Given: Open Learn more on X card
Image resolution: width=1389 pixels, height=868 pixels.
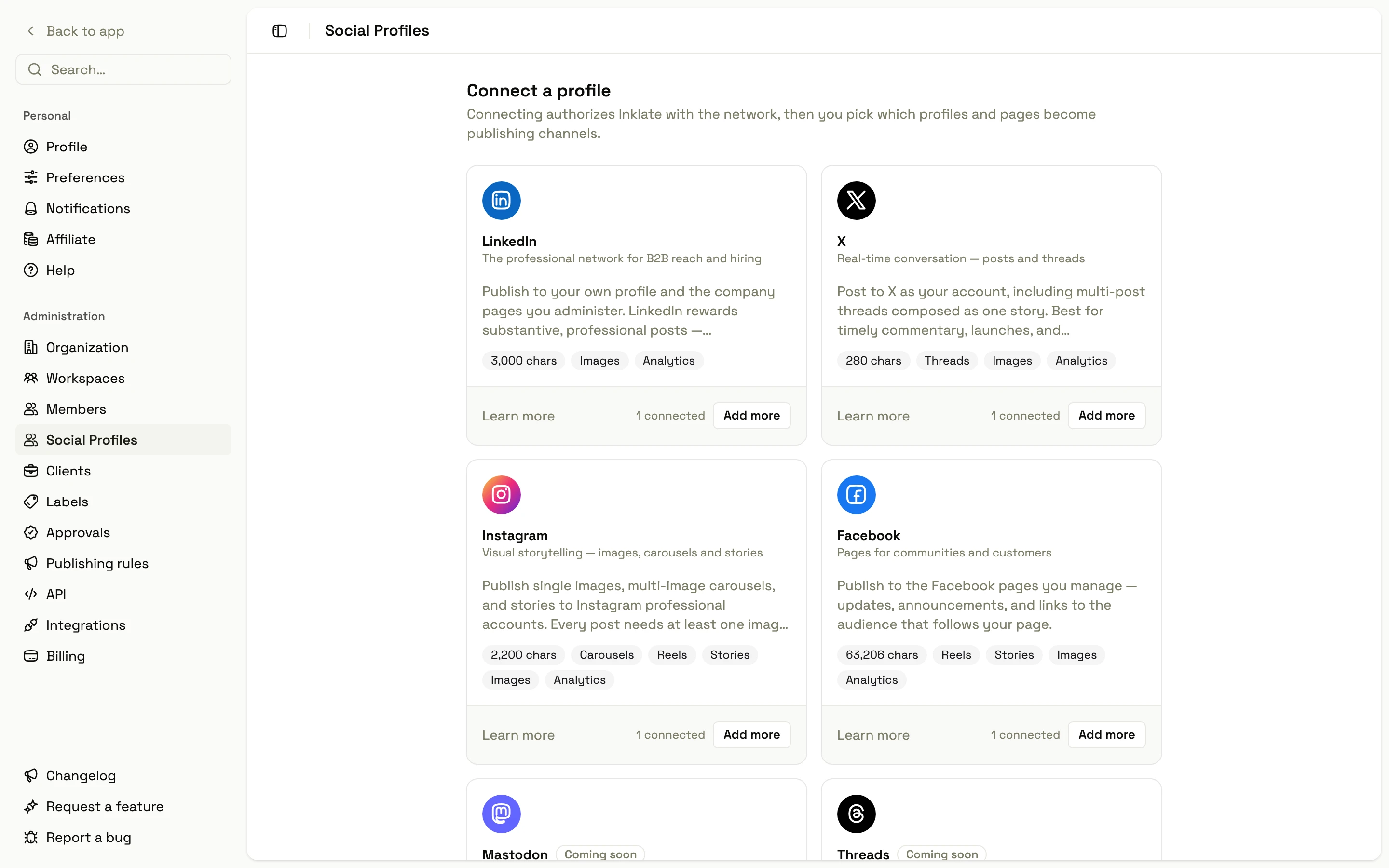Looking at the screenshot, I should [873, 416].
